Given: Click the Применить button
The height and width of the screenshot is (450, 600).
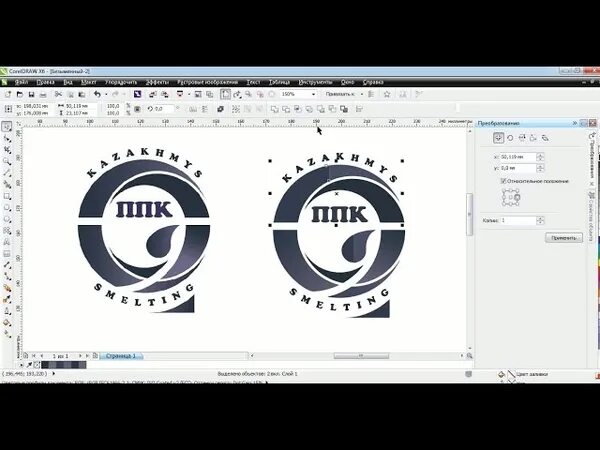Looking at the screenshot, I should coord(564,238).
